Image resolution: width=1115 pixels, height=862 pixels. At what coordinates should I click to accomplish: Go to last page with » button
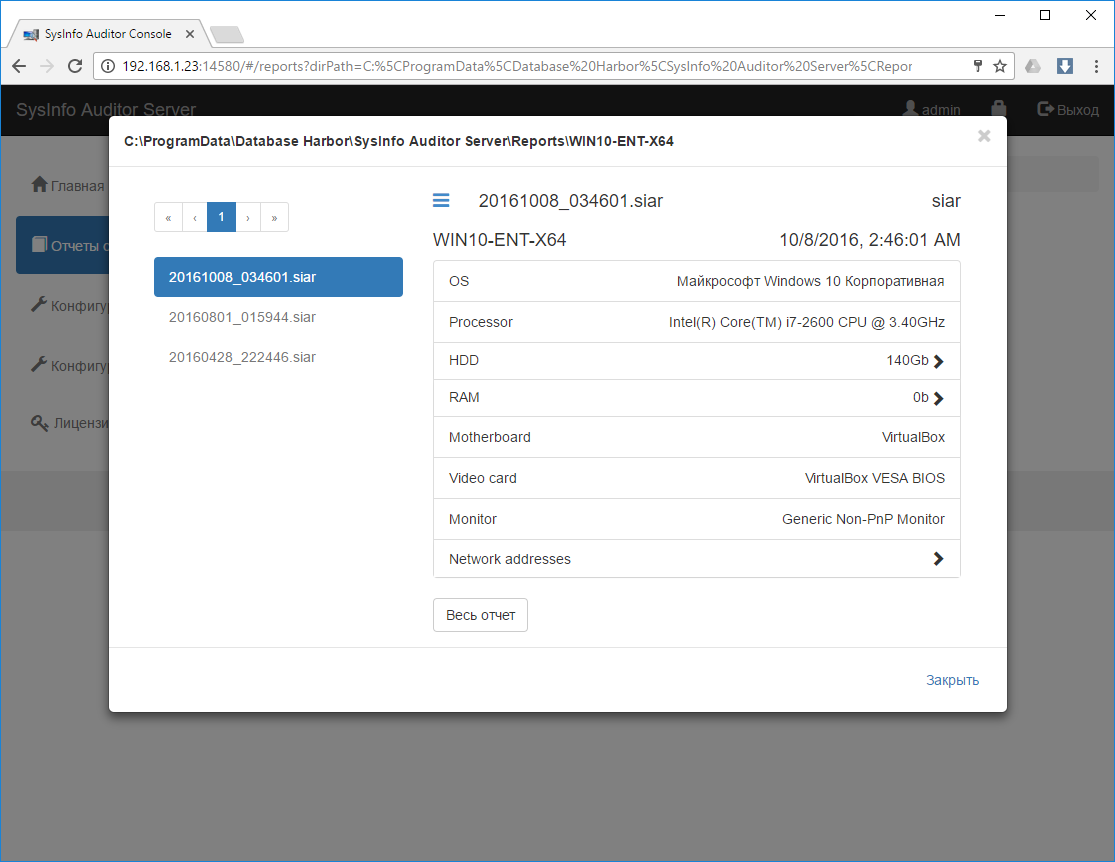click(x=274, y=217)
